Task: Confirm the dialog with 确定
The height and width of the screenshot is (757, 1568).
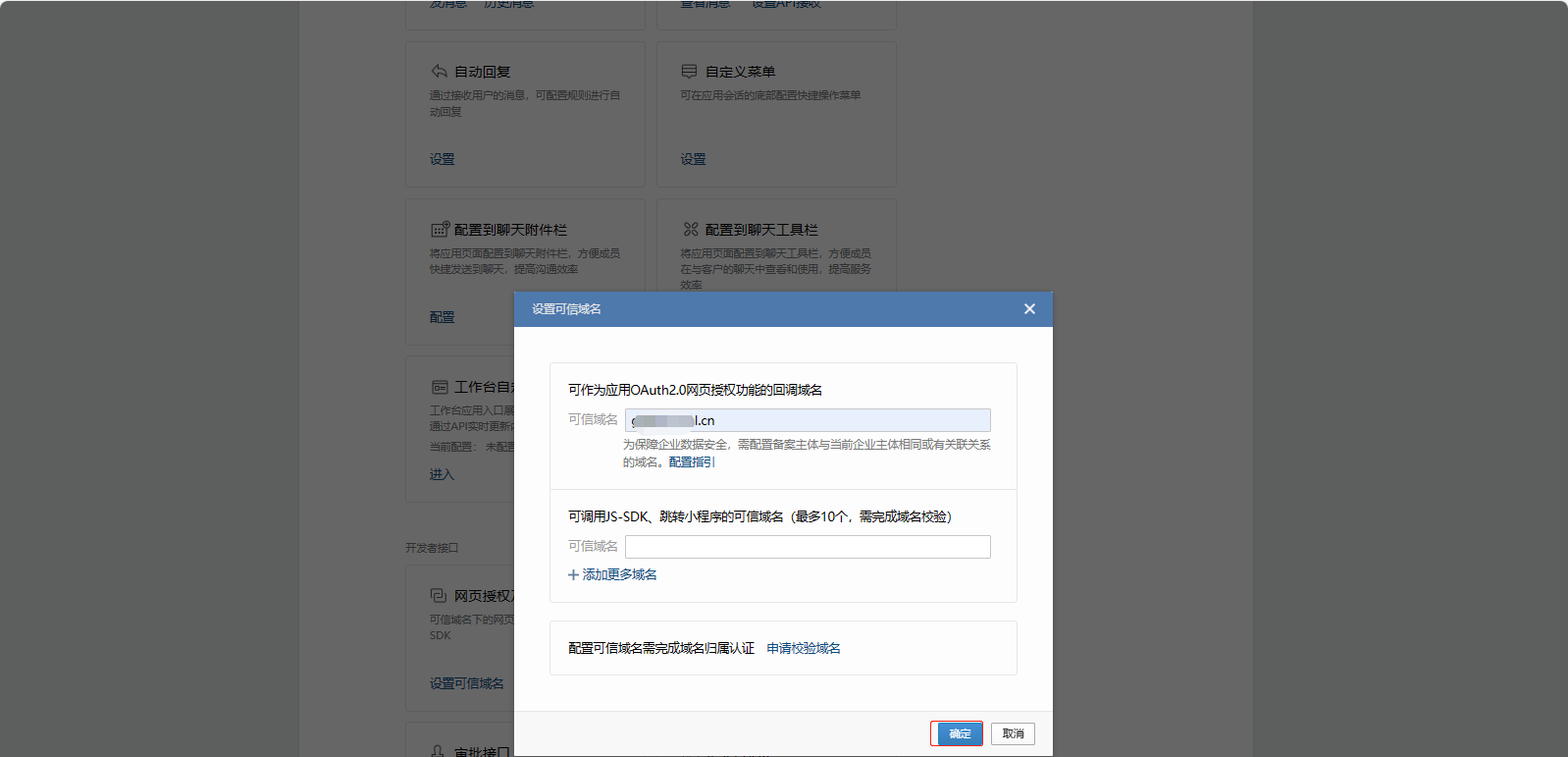Action: 959,733
